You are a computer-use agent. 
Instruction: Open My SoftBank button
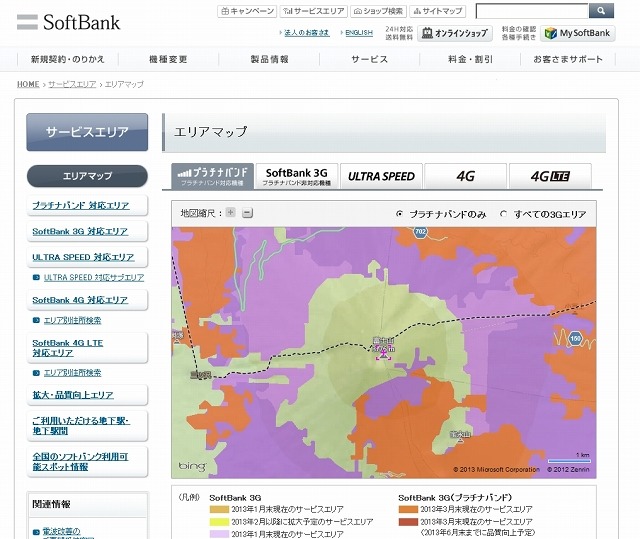(x=578, y=33)
